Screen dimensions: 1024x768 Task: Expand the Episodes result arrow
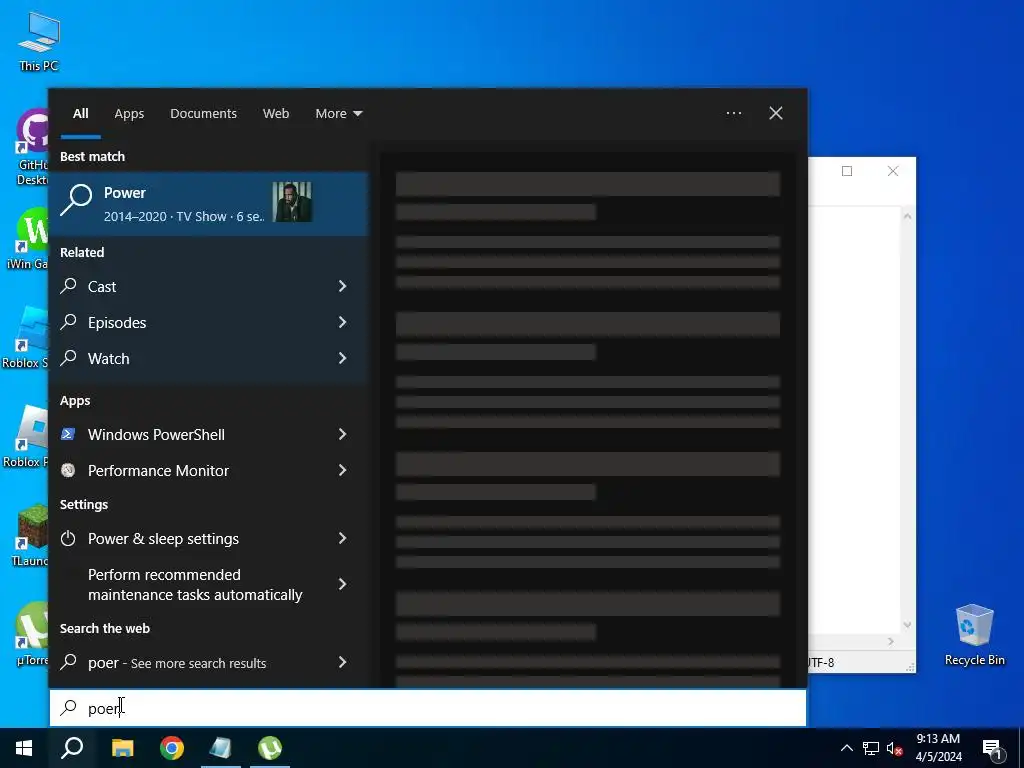[x=342, y=322]
